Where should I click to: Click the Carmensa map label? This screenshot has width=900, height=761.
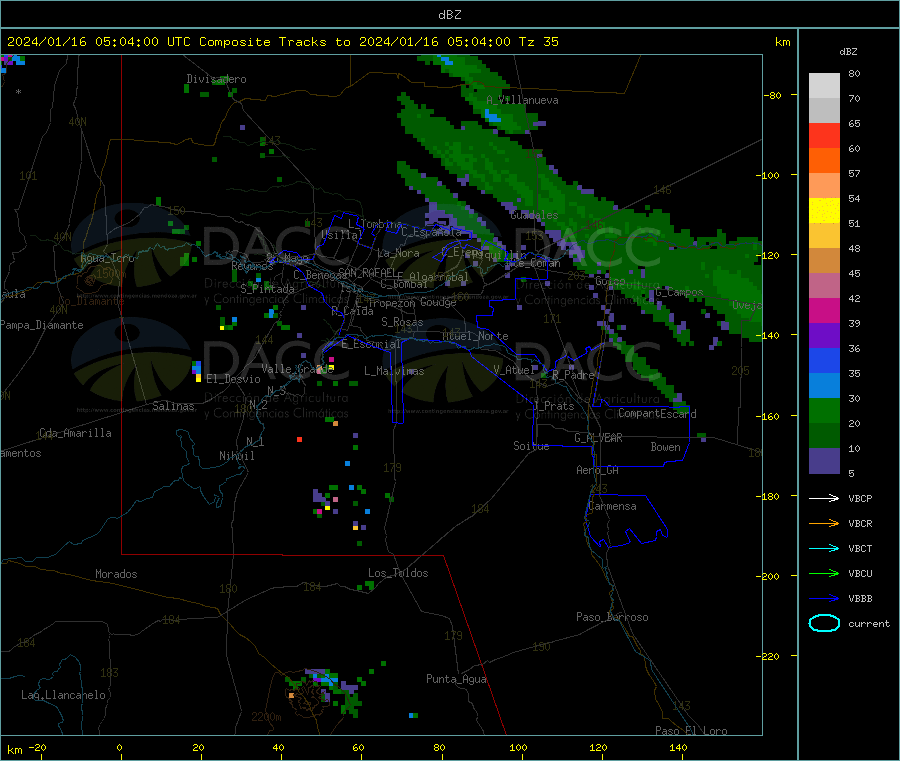(x=612, y=506)
